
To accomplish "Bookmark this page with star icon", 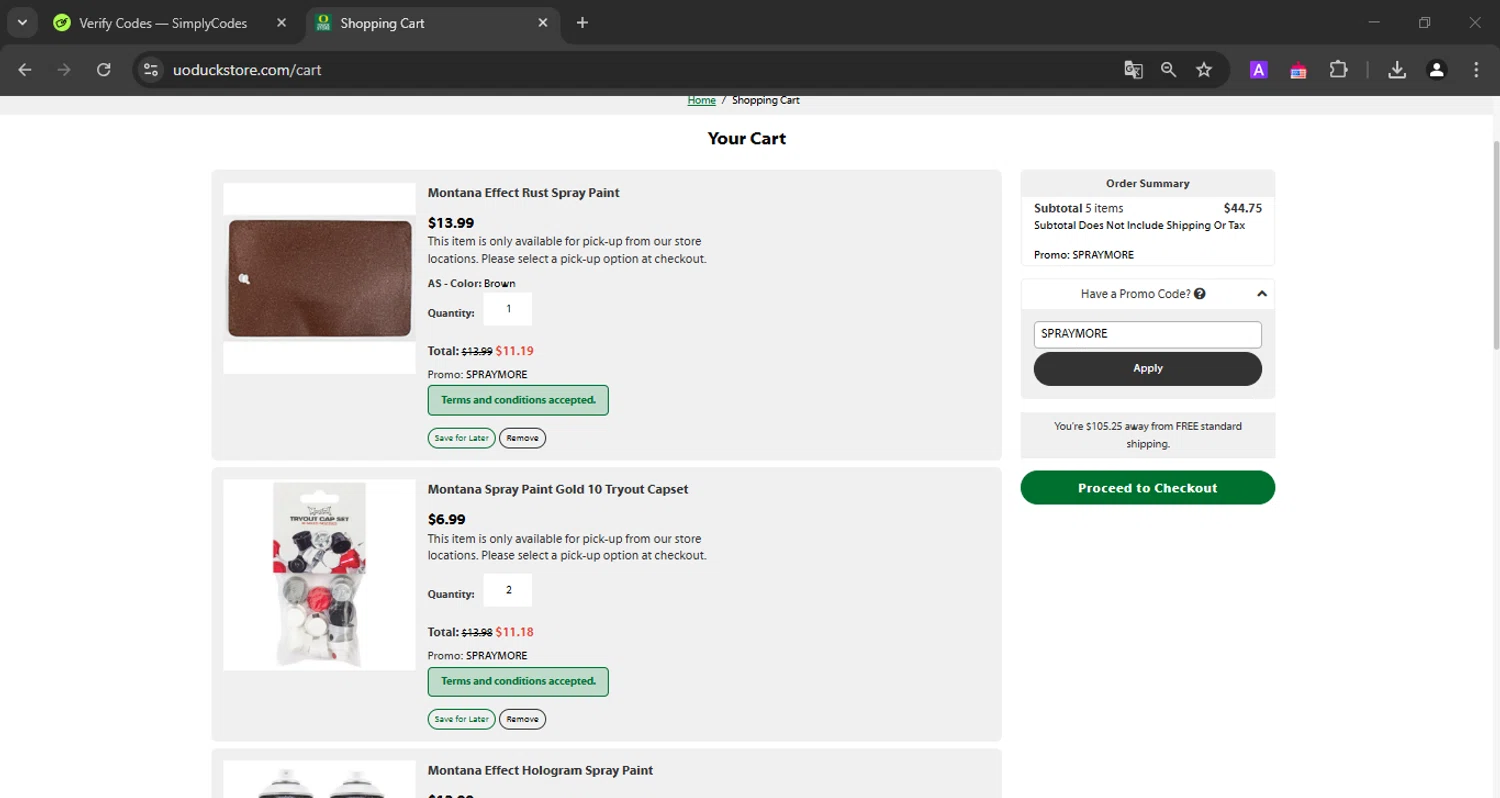I will pyautogui.click(x=1204, y=70).
